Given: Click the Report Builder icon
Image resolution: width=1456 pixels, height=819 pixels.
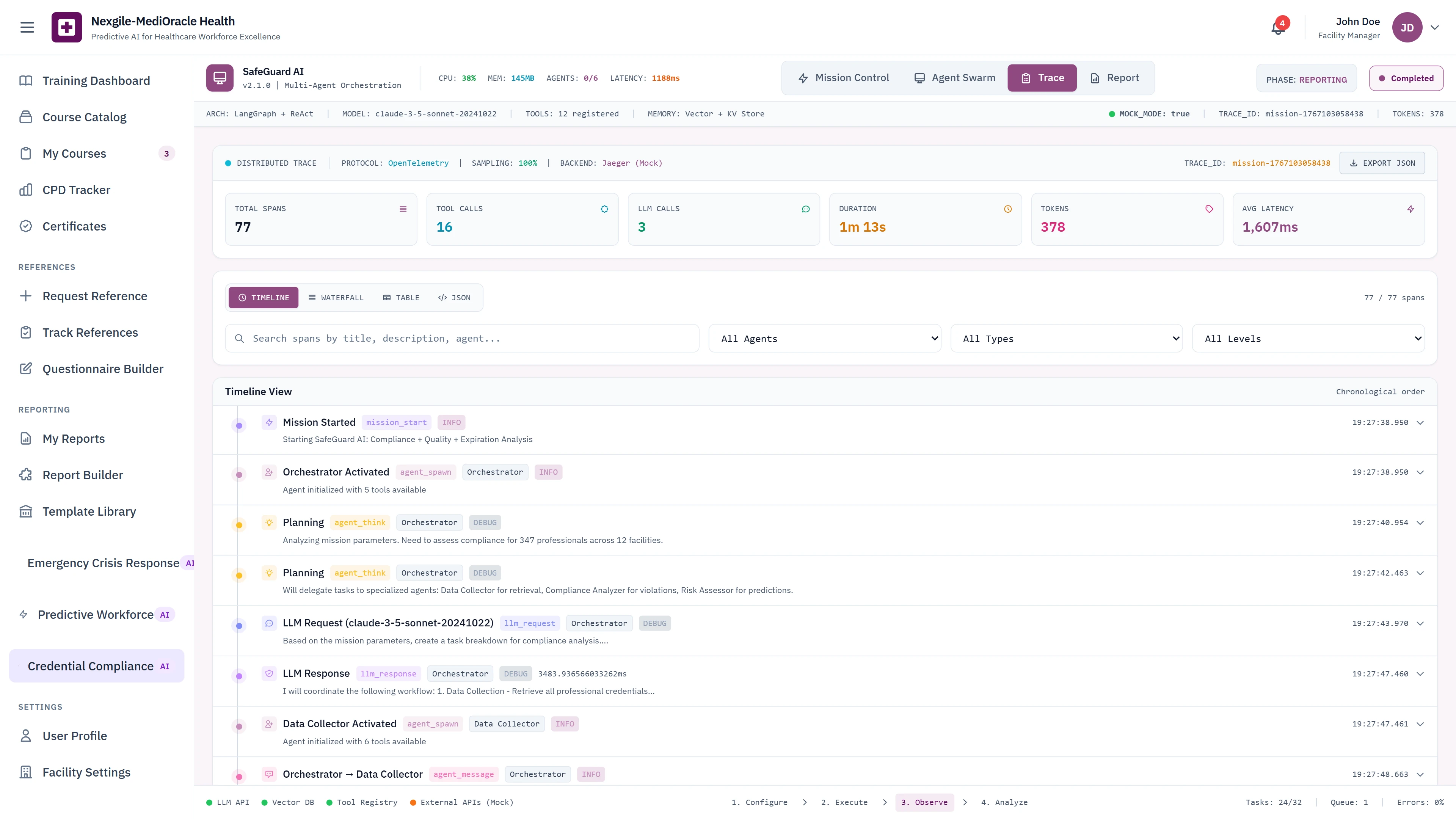Looking at the screenshot, I should tap(26, 475).
